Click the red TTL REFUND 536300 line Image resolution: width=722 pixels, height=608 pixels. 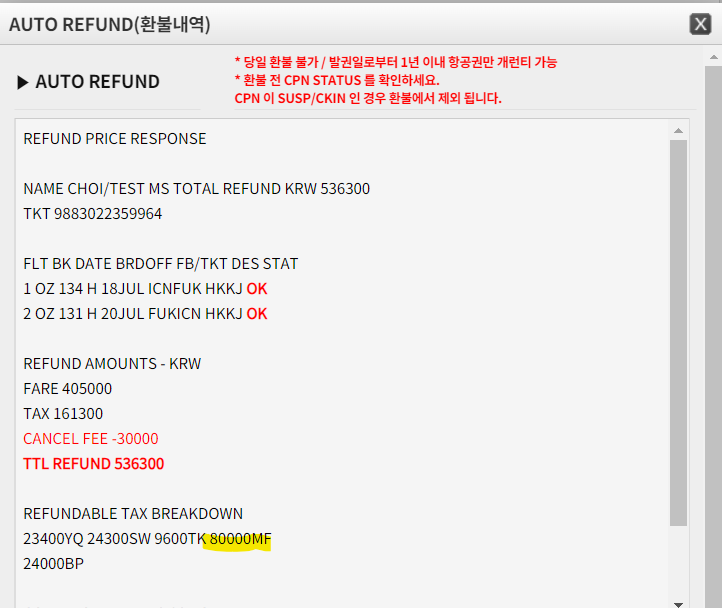coord(94,464)
